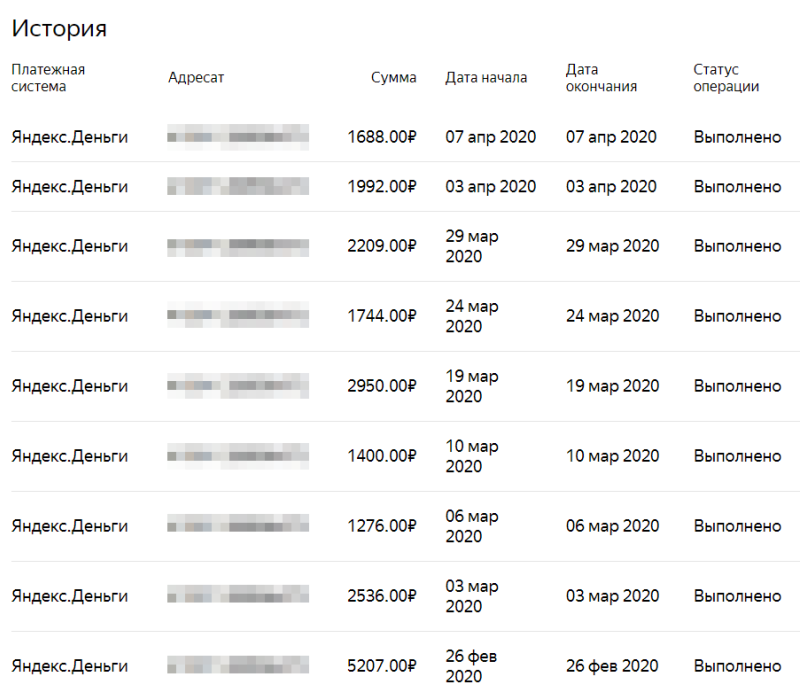Select the 24 мар 2020 start date
Image resolution: width=800 pixels, height=700 pixels.
pos(472,316)
